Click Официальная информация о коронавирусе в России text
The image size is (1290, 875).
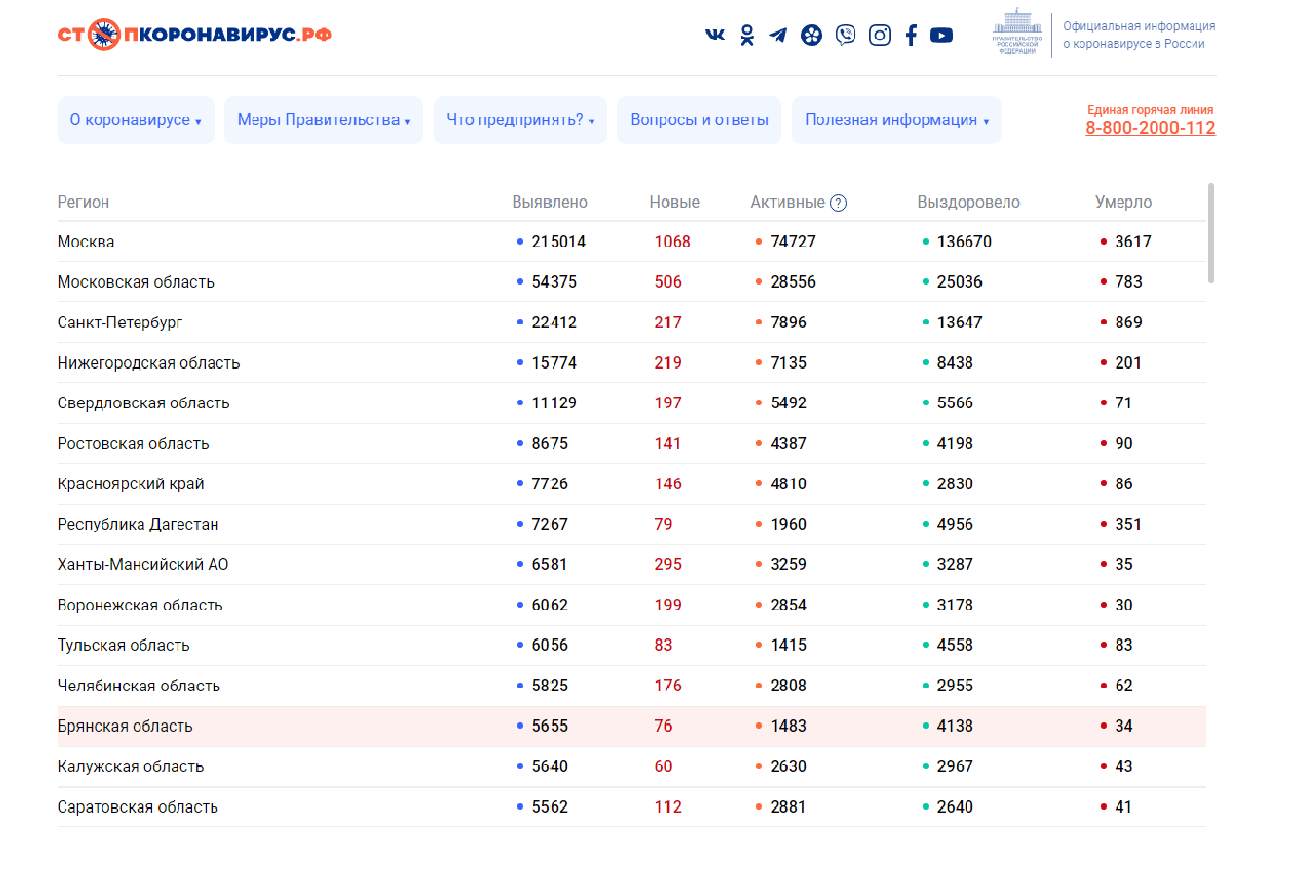pyautogui.click(x=1139, y=35)
